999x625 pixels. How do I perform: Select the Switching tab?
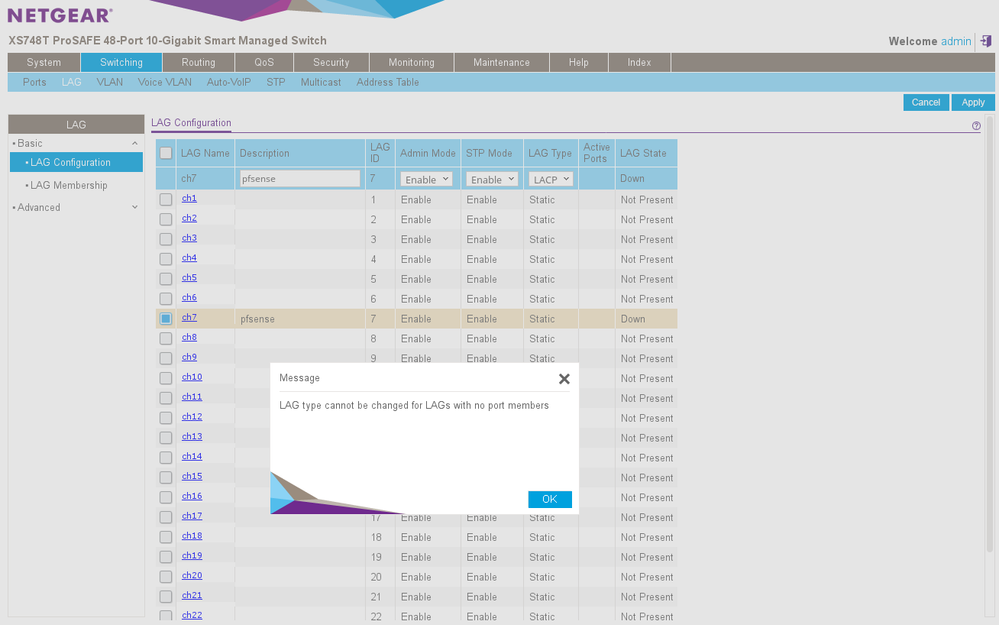(x=121, y=62)
